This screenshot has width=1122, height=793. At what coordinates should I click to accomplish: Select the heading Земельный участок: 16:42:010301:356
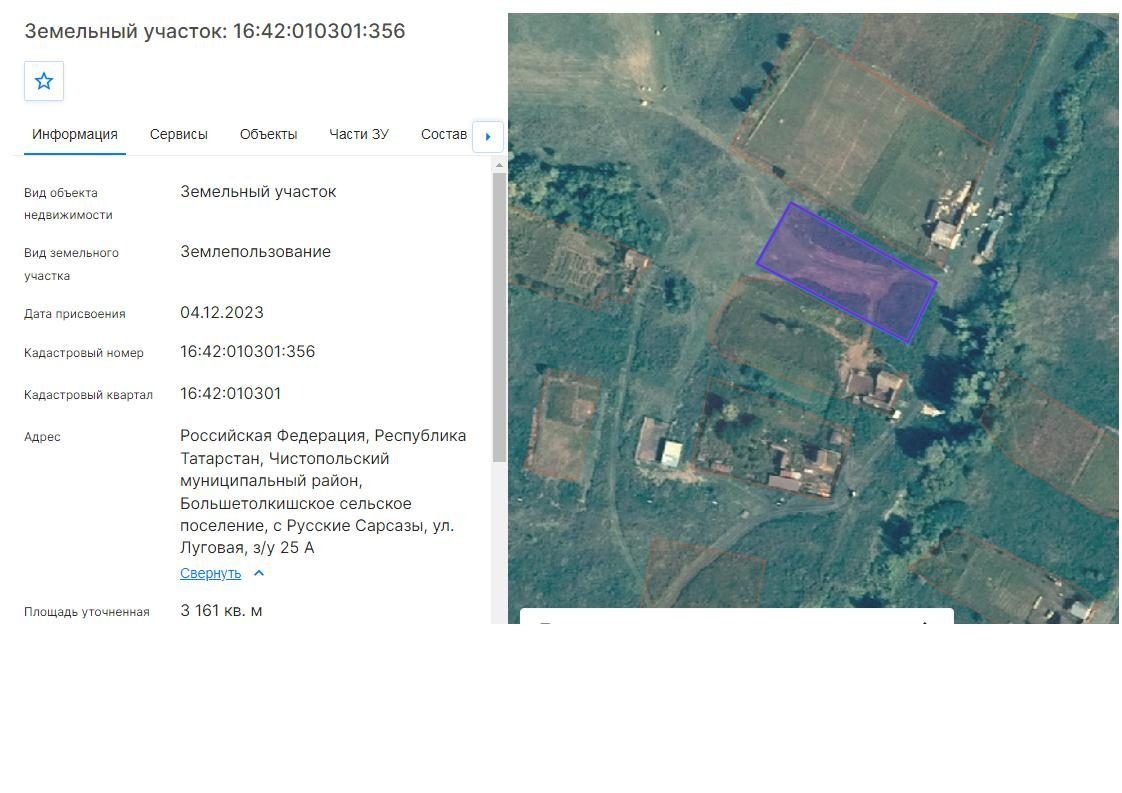[x=215, y=31]
